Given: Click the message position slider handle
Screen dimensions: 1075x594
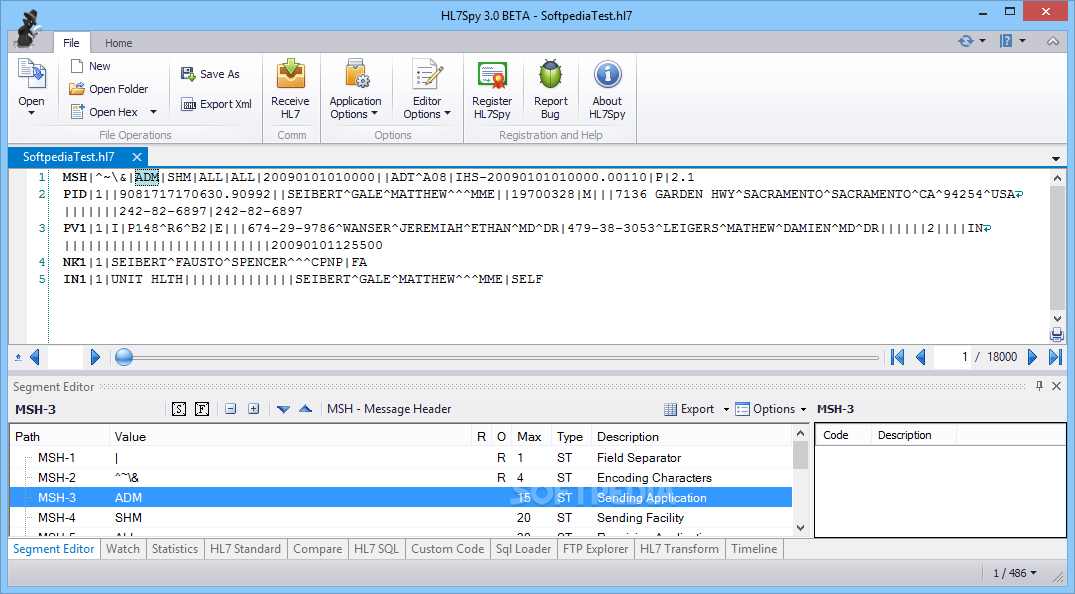Looking at the screenshot, I should click(x=123, y=357).
